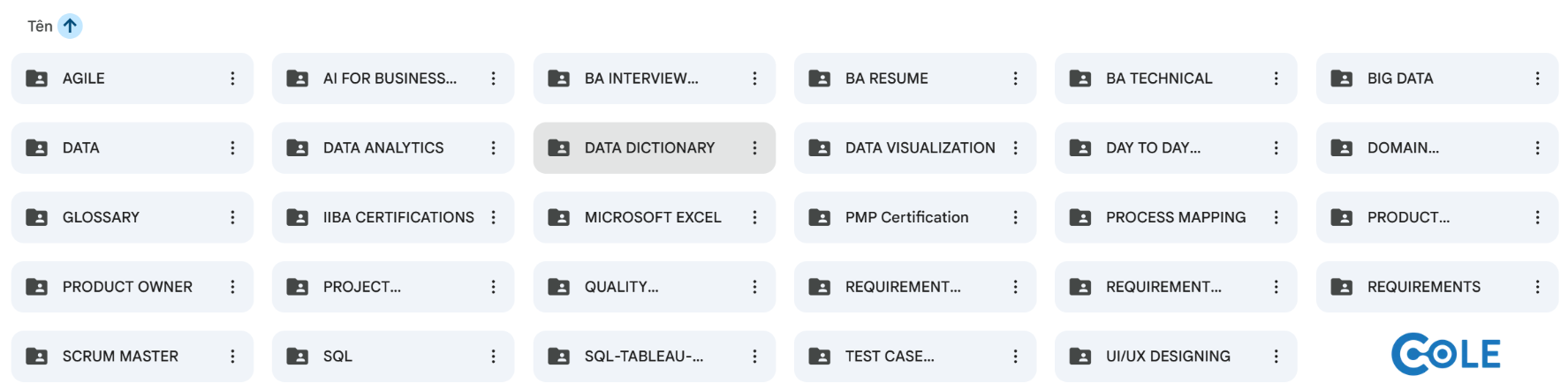1568x391 pixels.
Task: Open more options for BA RESUME folder
Action: click(x=1015, y=79)
